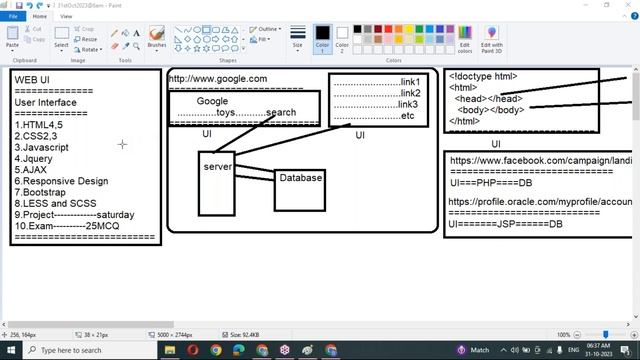The image size is (640, 360).
Task: Choose the Five-point star shape
Action: click(x=197, y=49)
